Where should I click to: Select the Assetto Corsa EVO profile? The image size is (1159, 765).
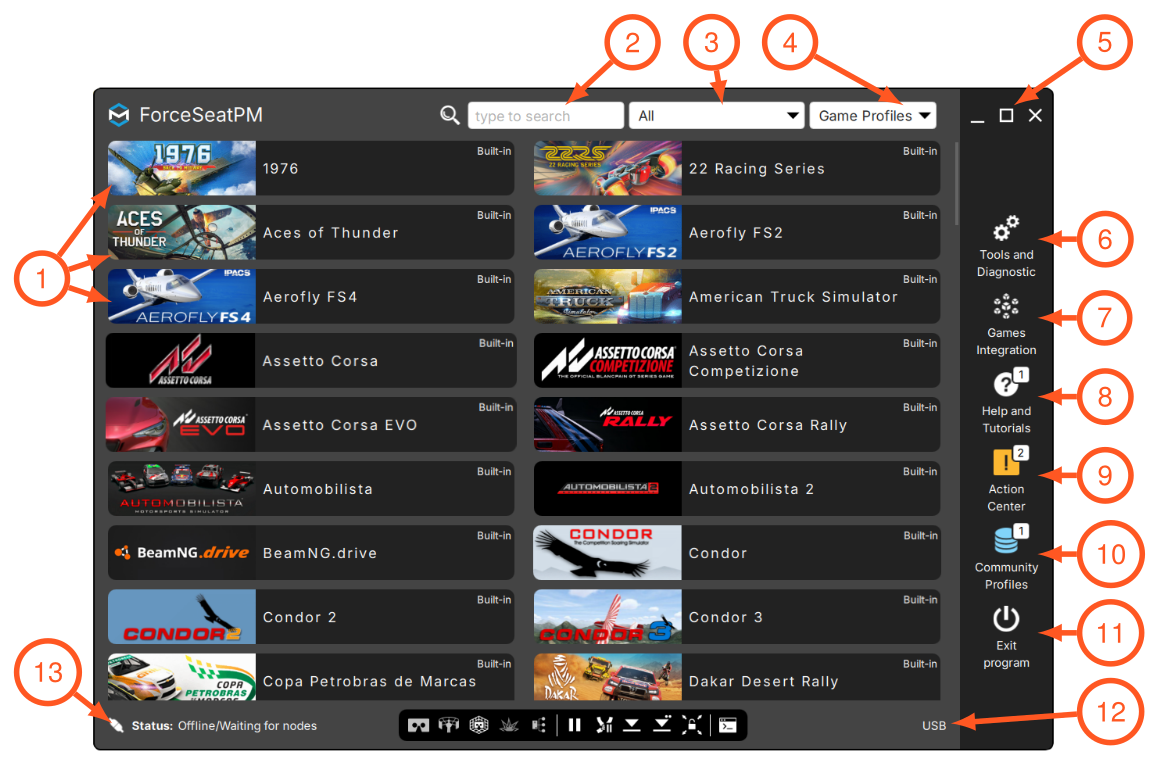[x=311, y=424]
